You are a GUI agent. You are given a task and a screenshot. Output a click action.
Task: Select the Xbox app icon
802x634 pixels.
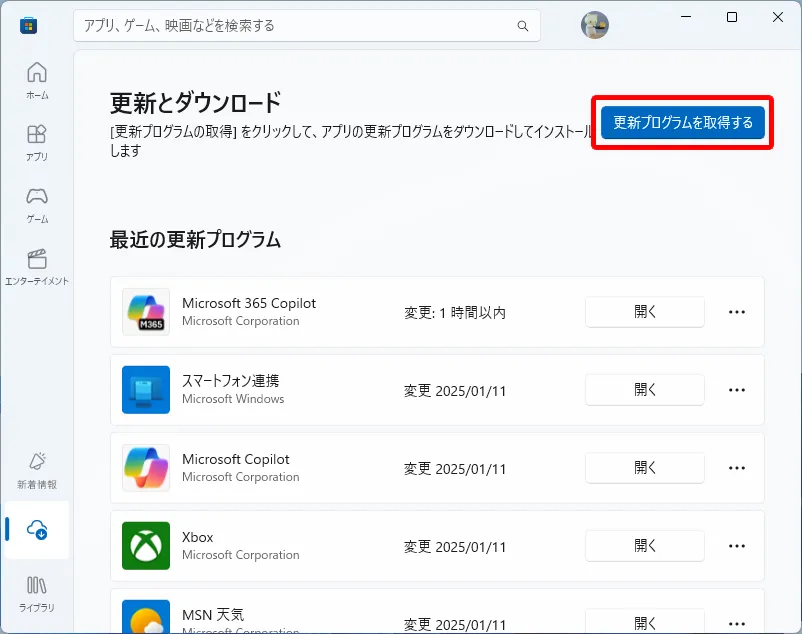click(146, 546)
